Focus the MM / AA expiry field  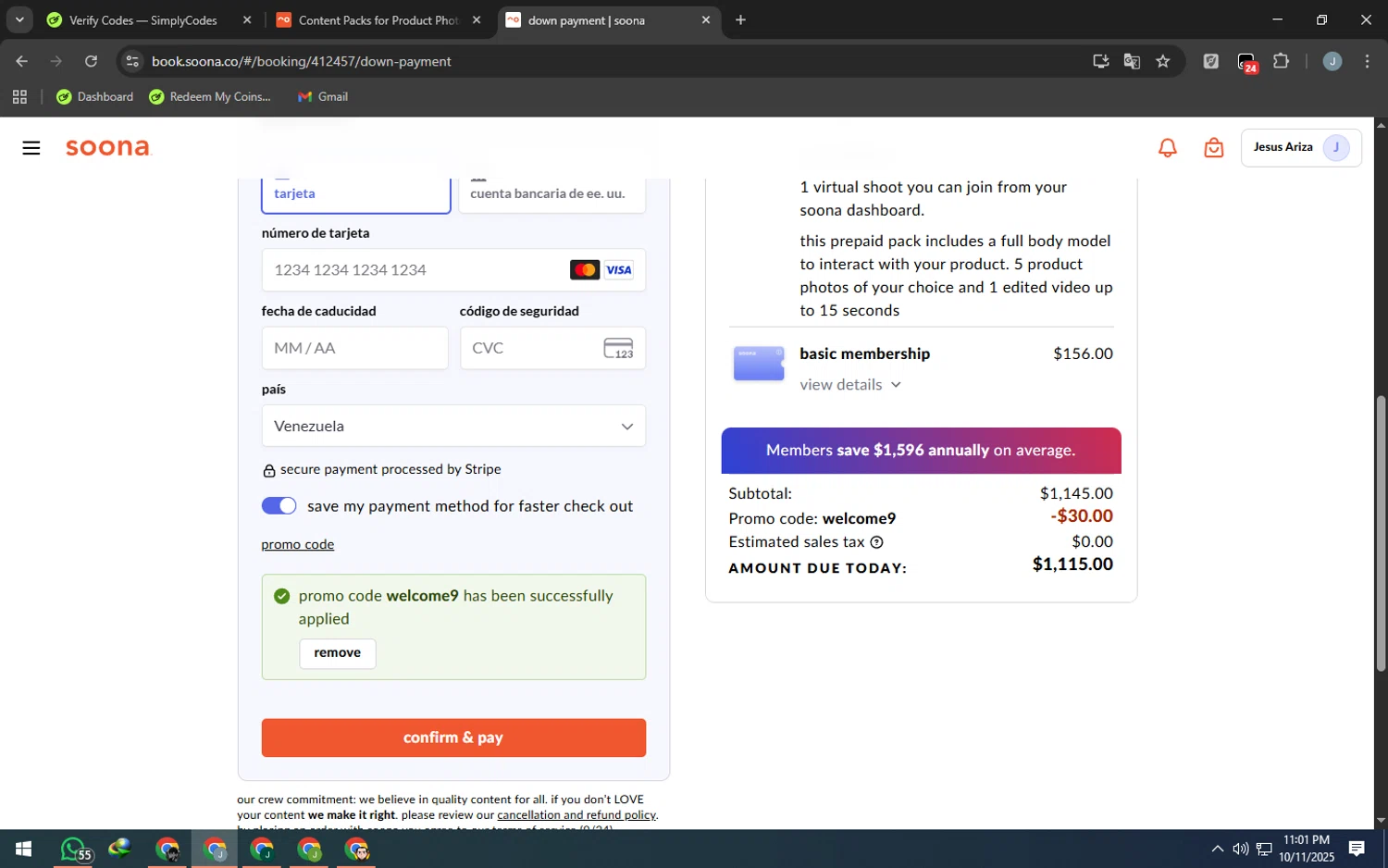(355, 348)
